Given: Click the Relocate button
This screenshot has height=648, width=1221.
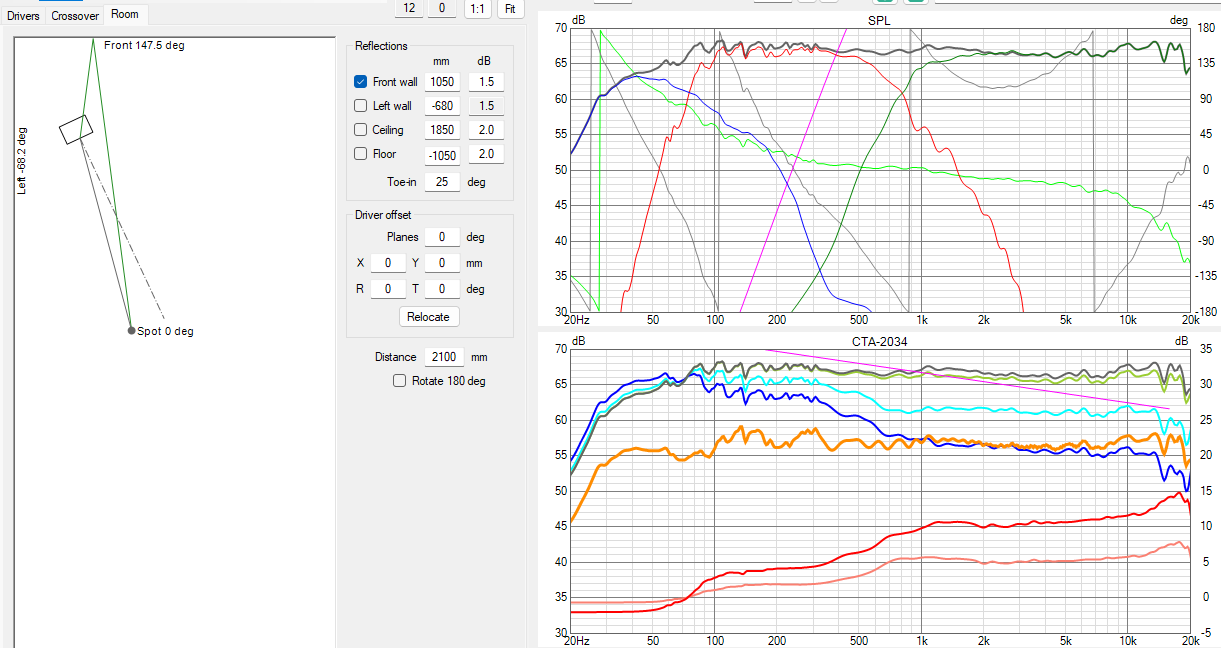Looking at the screenshot, I should click(428, 316).
